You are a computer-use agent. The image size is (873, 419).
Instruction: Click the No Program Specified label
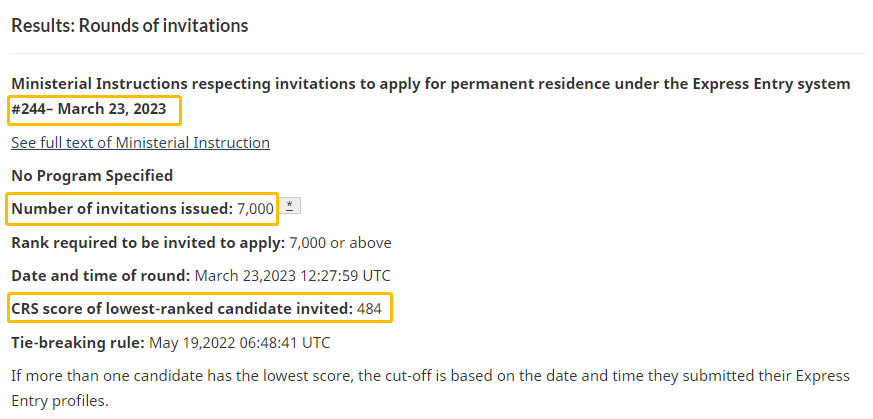click(92, 175)
